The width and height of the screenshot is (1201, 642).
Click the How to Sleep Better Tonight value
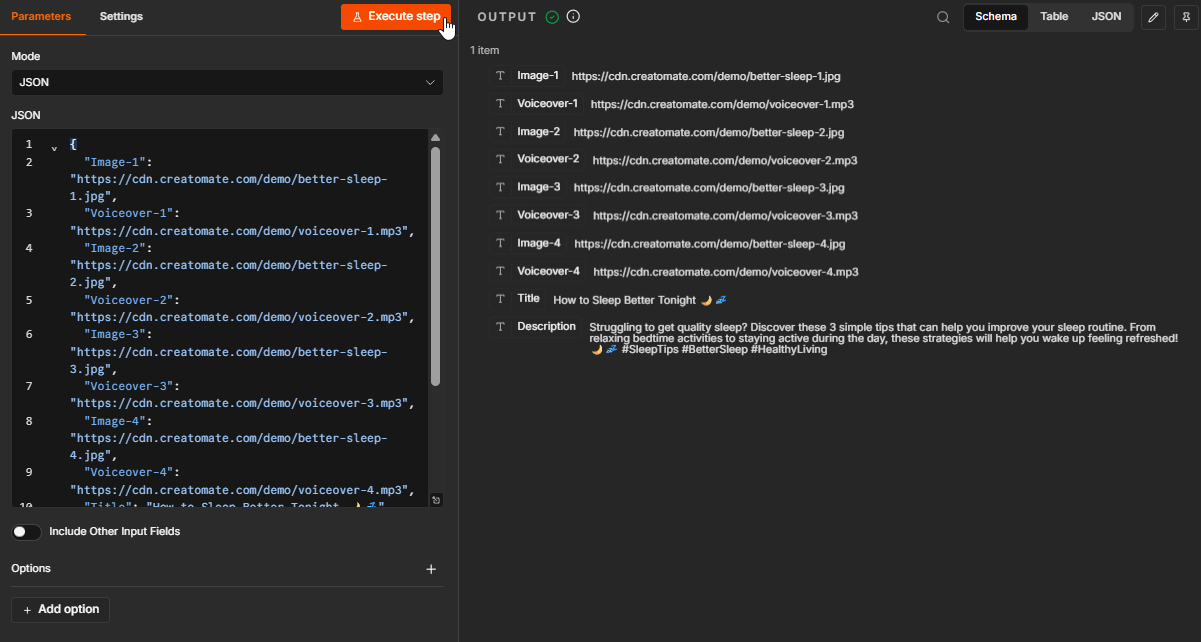click(x=640, y=300)
